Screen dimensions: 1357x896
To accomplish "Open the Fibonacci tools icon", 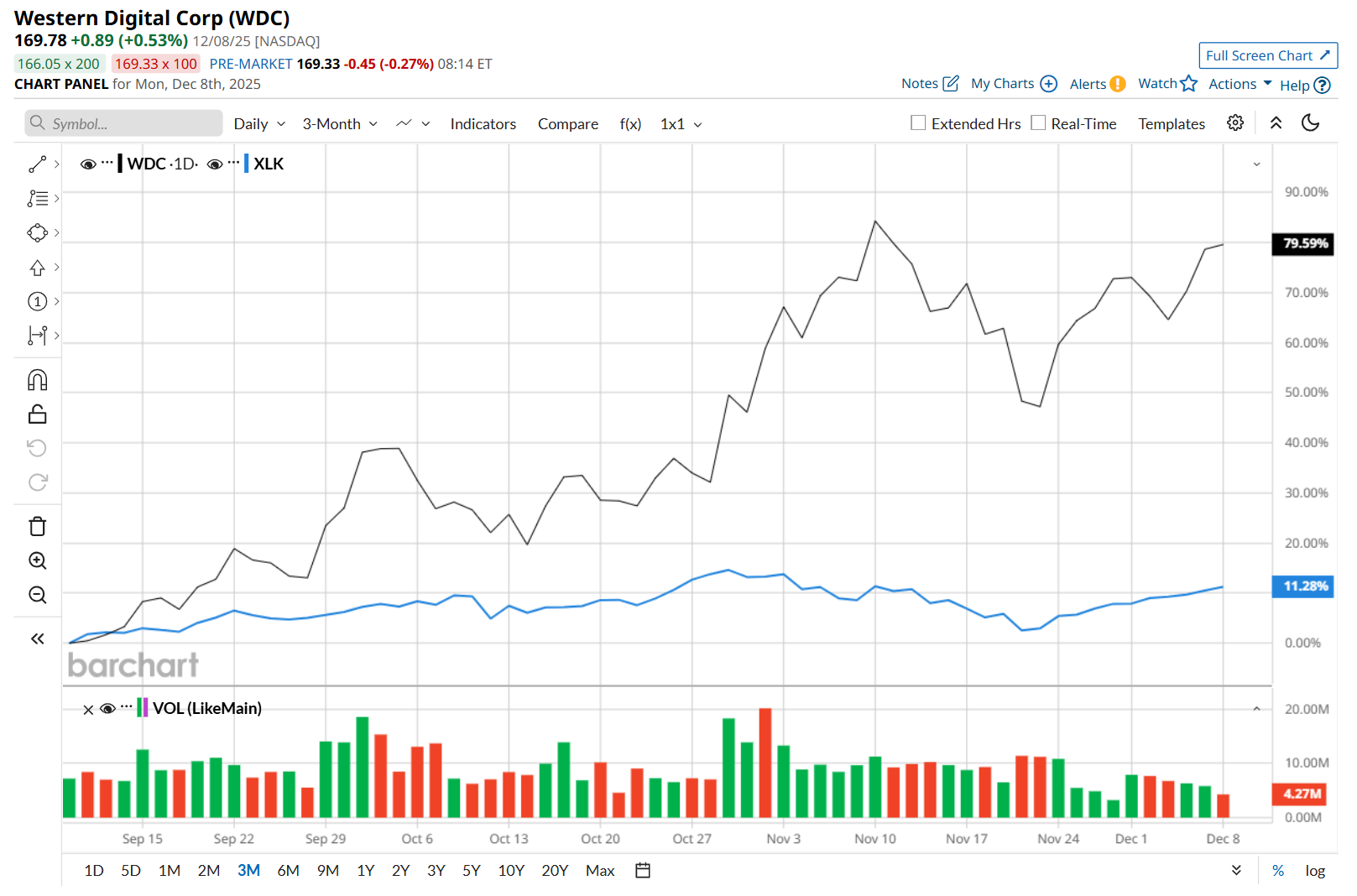I will pyautogui.click(x=37, y=199).
